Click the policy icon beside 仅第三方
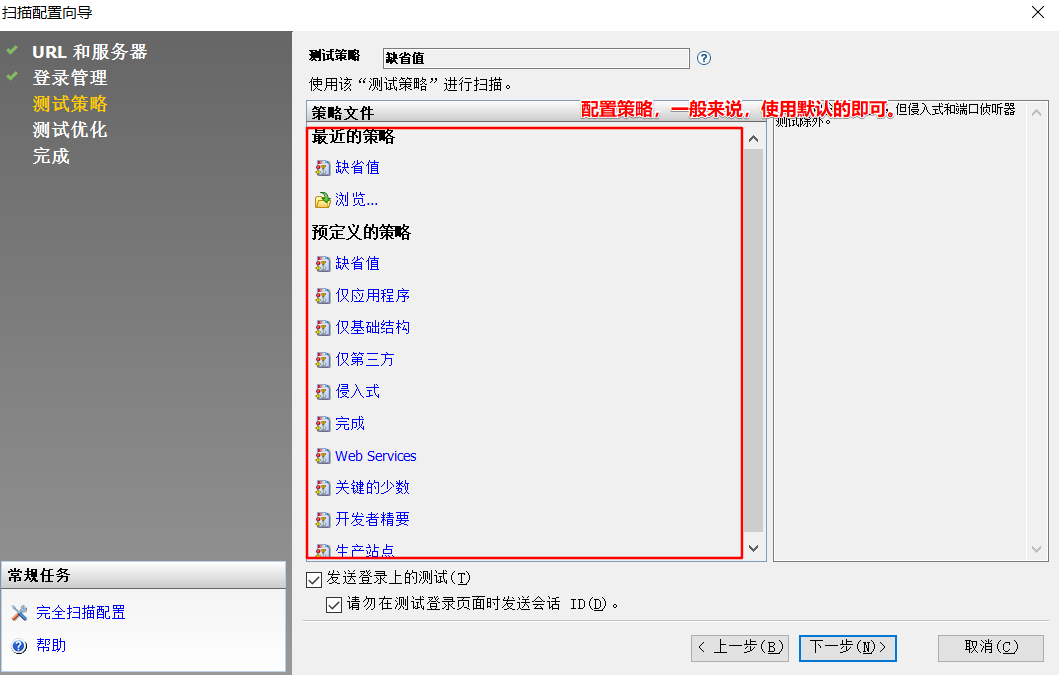This screenshot has height=675, width=1059. (x=323, y=359)
